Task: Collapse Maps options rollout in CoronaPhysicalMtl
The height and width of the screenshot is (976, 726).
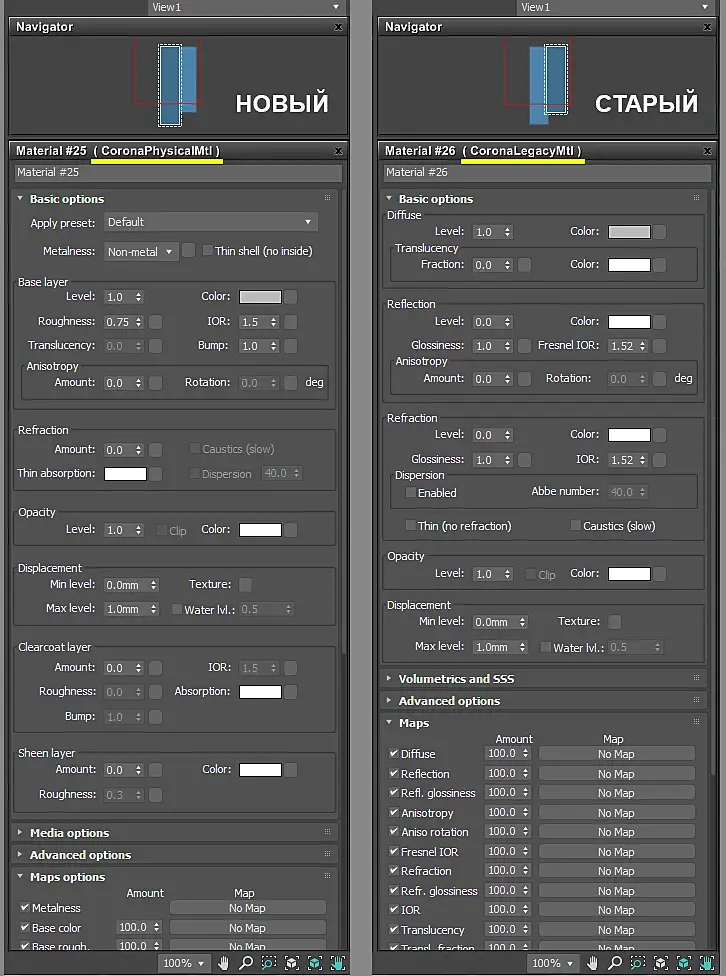Action: pos(20,876)
